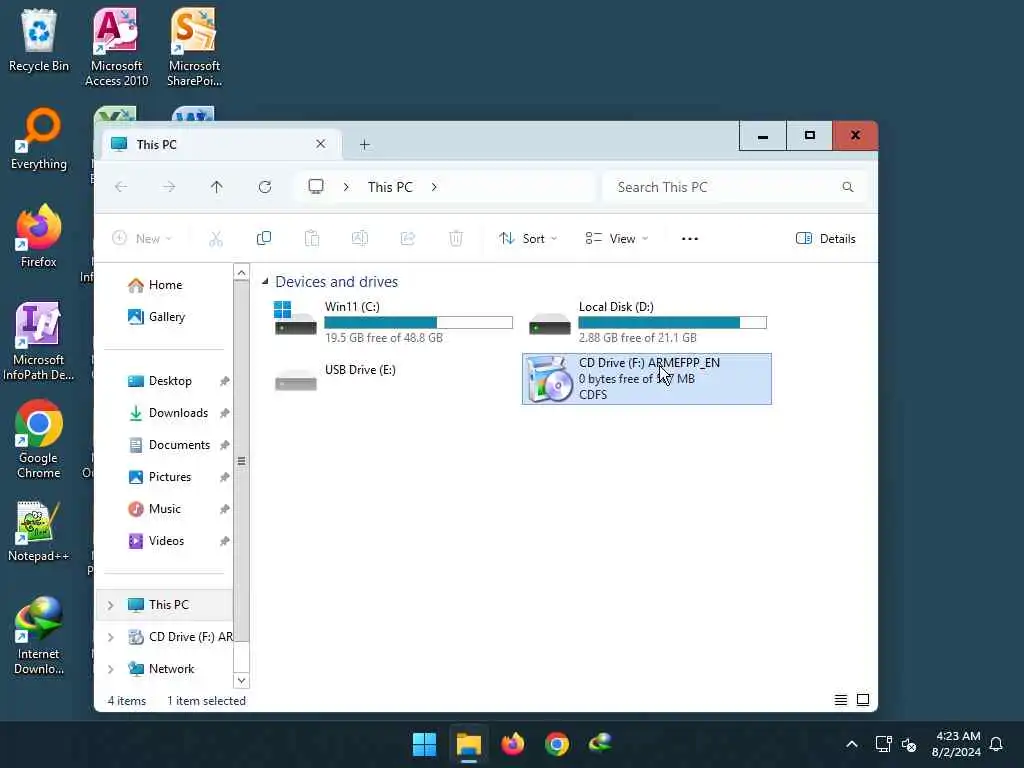Expand This PC in navigation pane

tap(110, 605)
